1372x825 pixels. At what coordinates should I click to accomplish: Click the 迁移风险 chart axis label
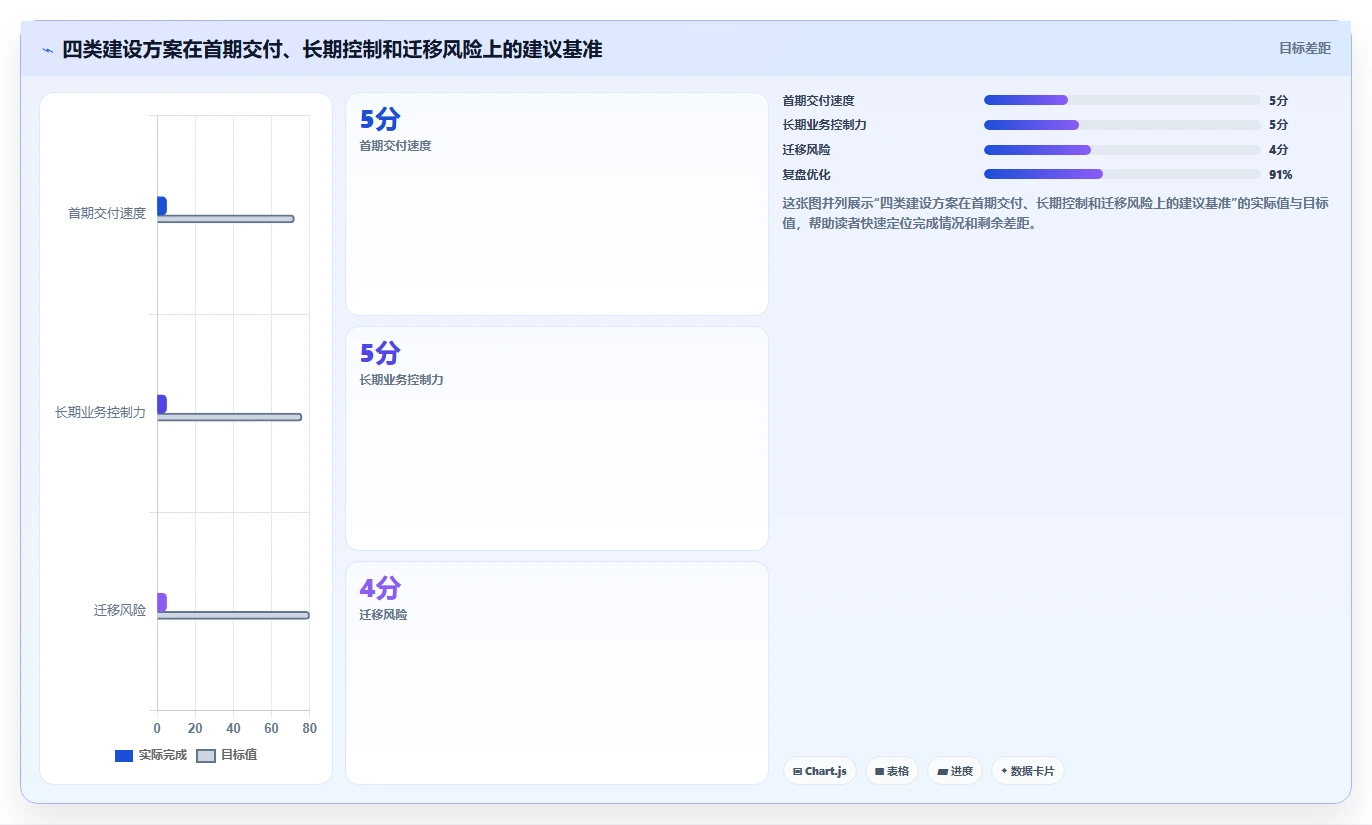click(x=120, y=610)
